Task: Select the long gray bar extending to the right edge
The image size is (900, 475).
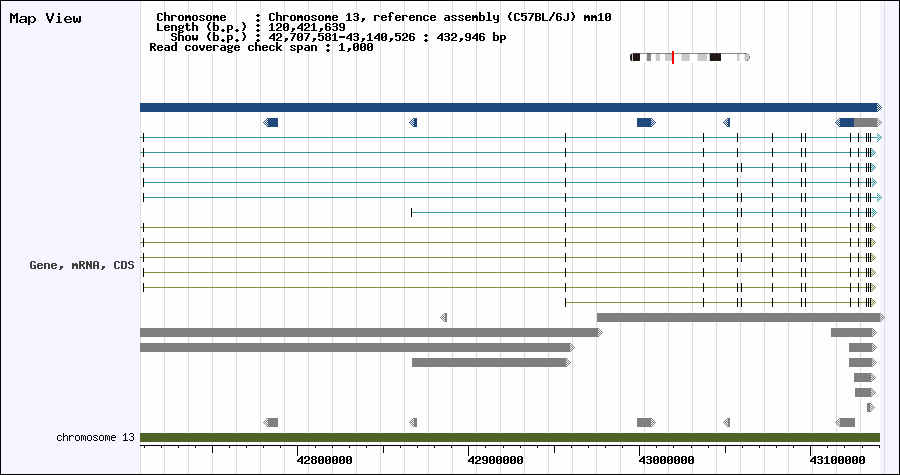Action: coord(740,317)
